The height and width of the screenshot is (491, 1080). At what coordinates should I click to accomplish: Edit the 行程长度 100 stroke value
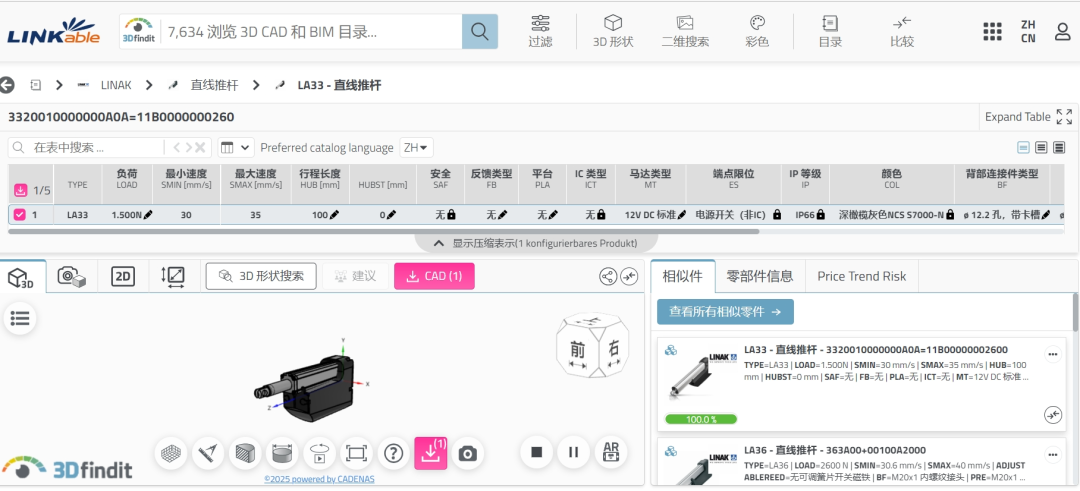[x=335, y=215]
